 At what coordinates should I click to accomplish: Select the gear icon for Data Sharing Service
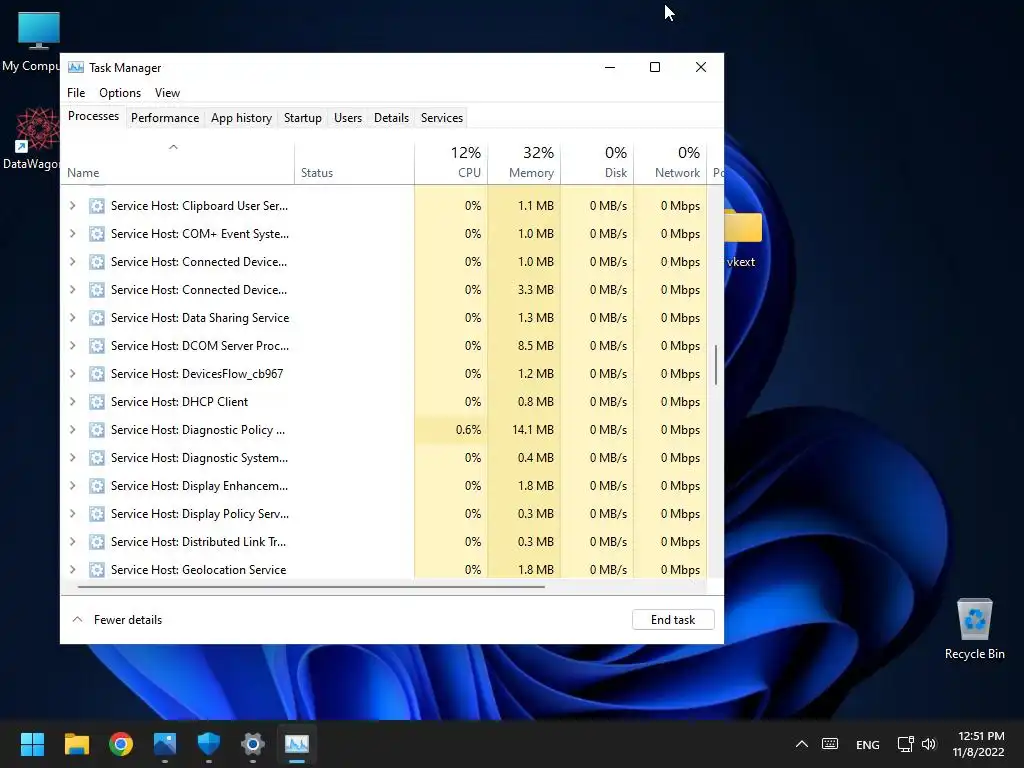click(97, 318)
